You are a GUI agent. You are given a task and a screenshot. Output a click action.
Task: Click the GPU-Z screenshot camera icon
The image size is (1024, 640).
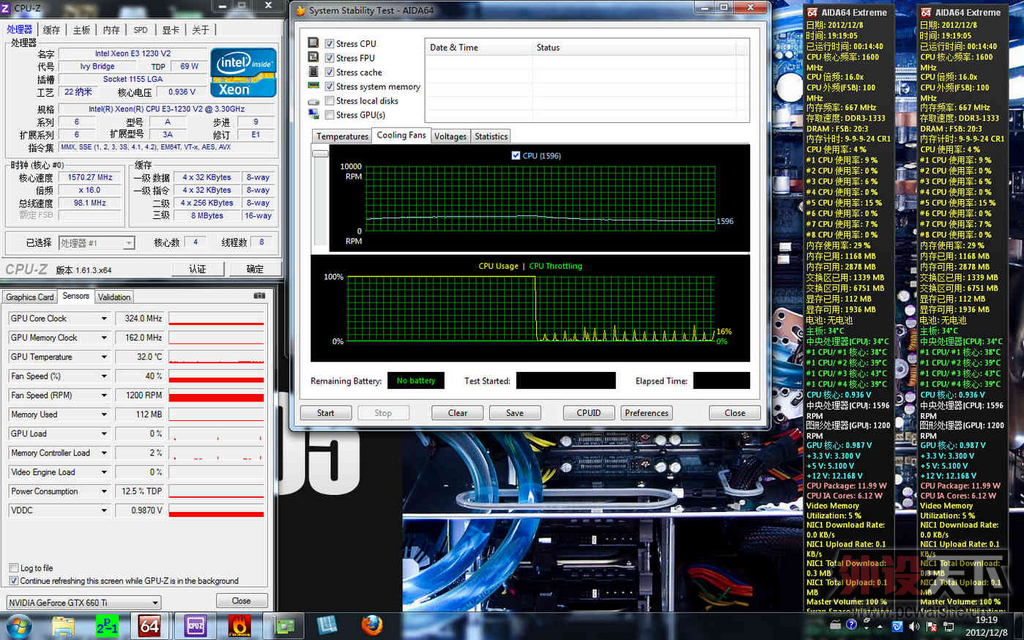click(260, 296)
